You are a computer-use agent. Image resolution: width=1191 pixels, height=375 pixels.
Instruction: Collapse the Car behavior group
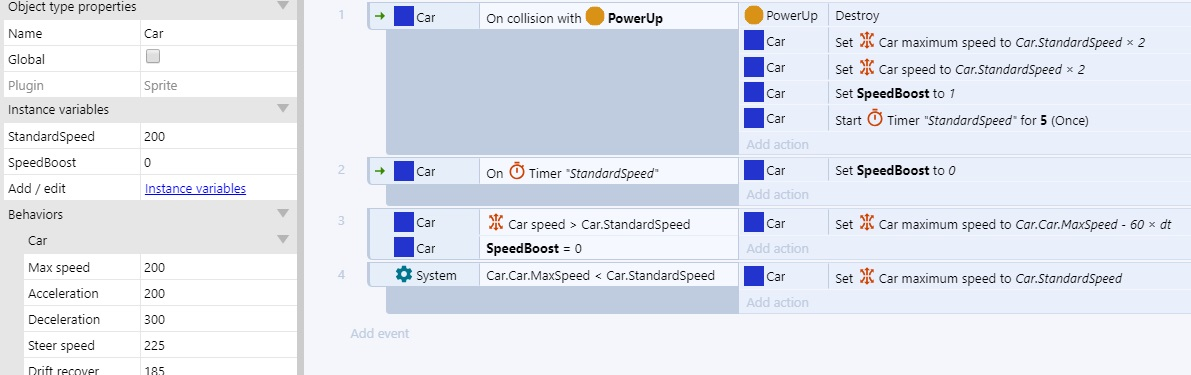(x=283, y=240)
